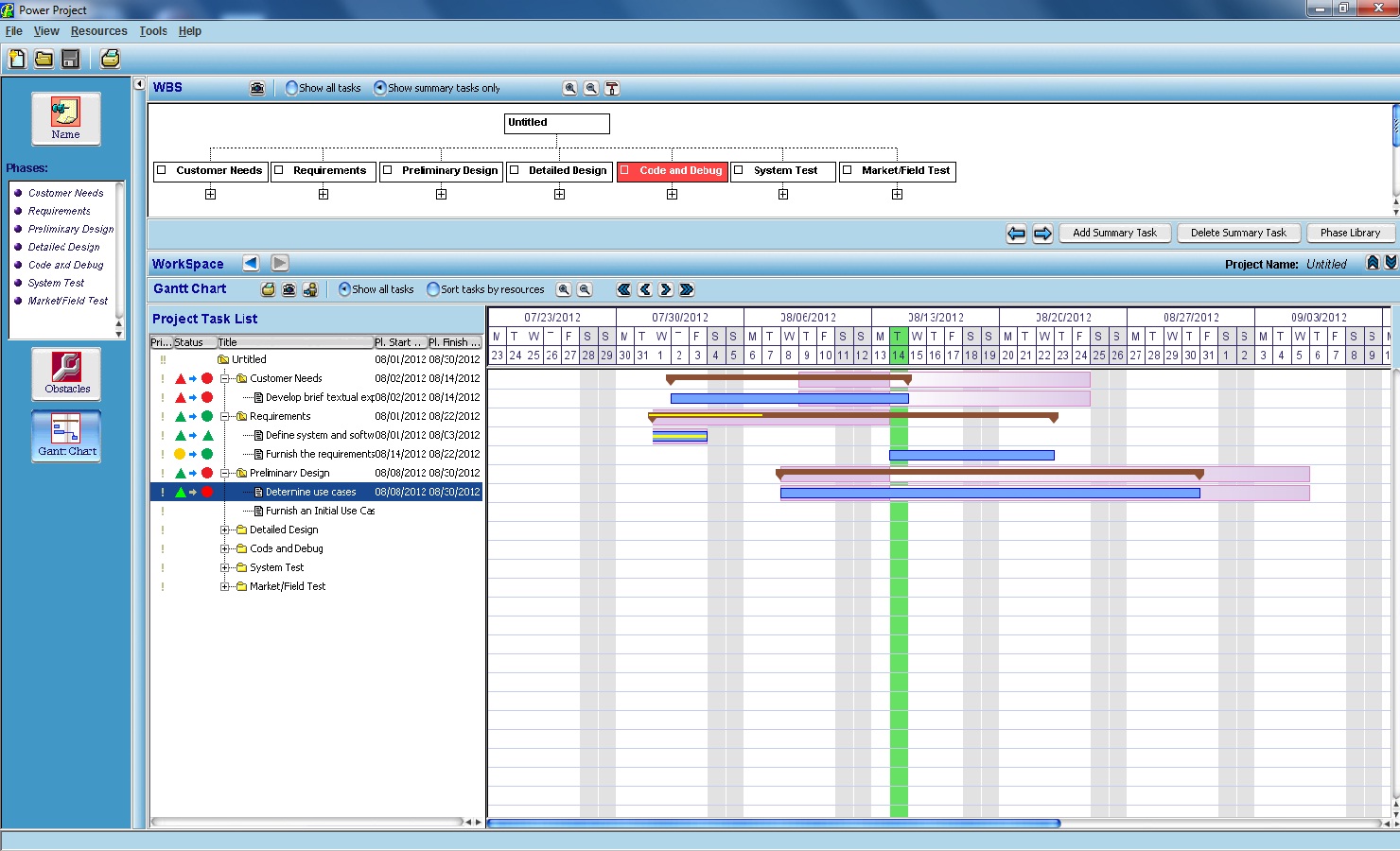Open the Phase Library
The image size is (1400, 851).
coord(1350,233)
